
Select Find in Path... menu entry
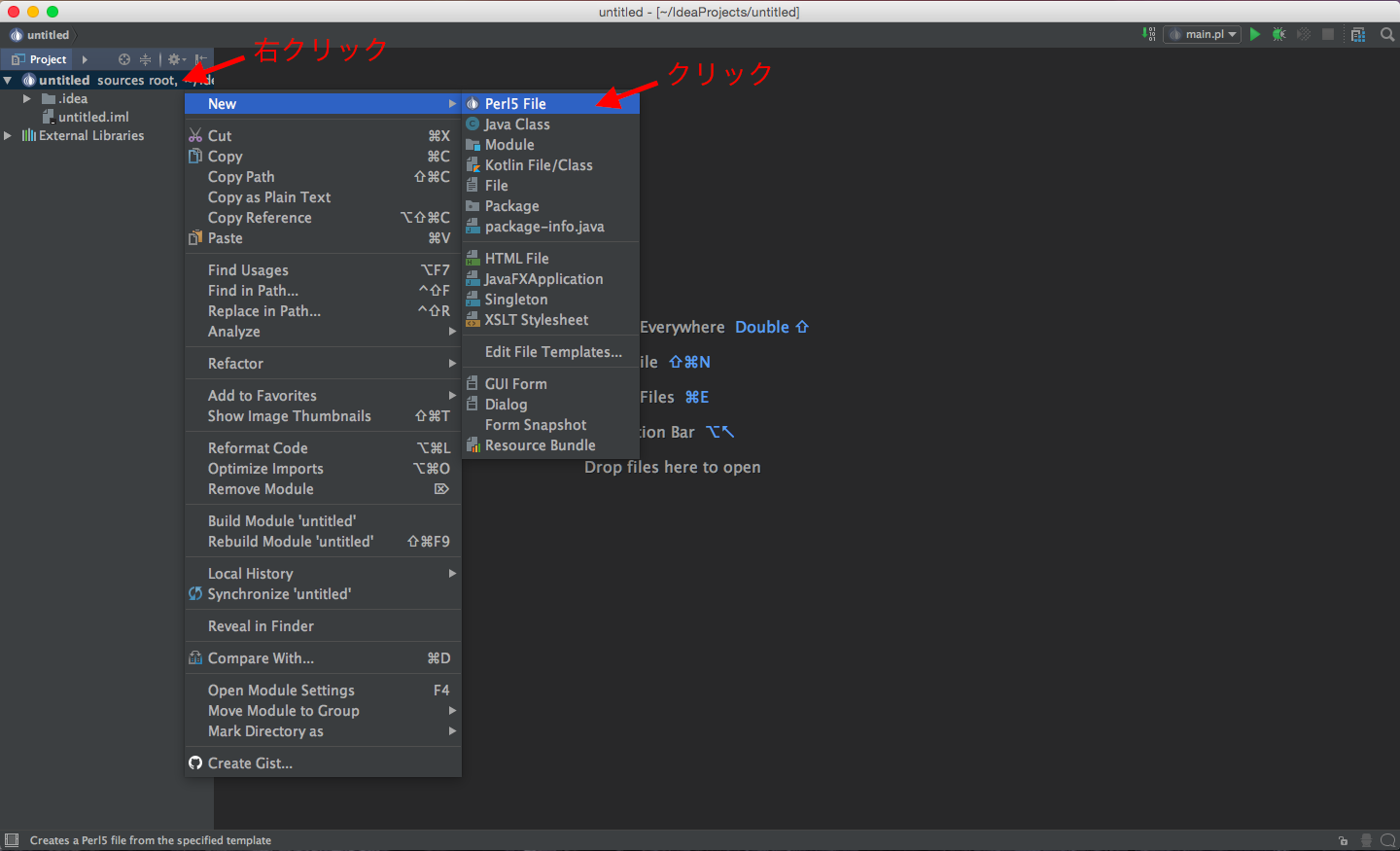(323, 291)
